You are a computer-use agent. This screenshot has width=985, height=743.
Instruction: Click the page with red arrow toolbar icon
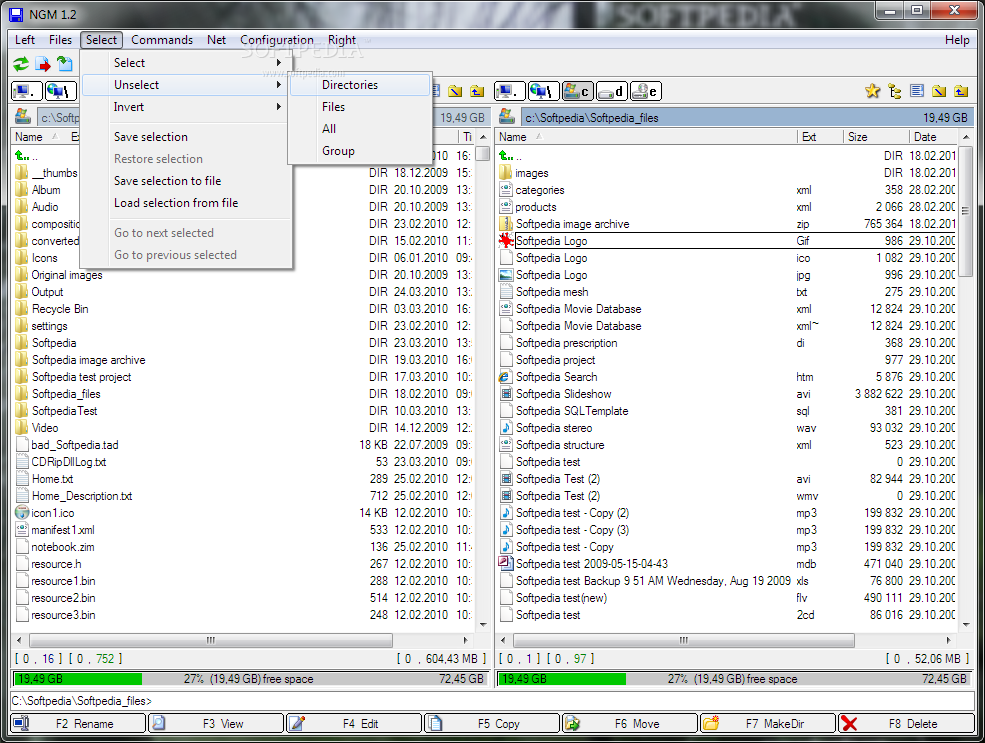pyautogui.click(x=43, y=63)
